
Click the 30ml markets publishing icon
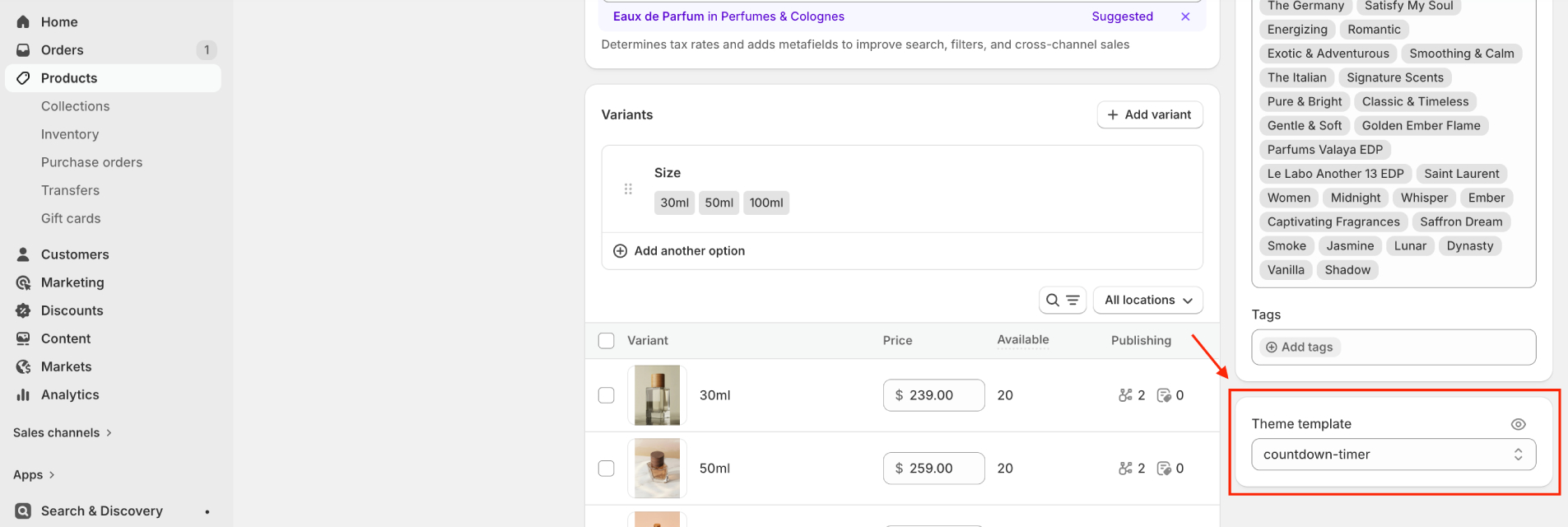pyautogui.click(x=1164, y=395)
